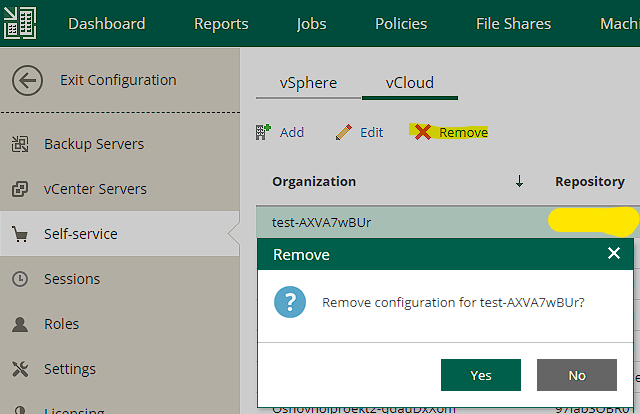Screen dimensions: 640x414
Task: Click the Settings wrench icon
Action: click(x=20, y=369)
